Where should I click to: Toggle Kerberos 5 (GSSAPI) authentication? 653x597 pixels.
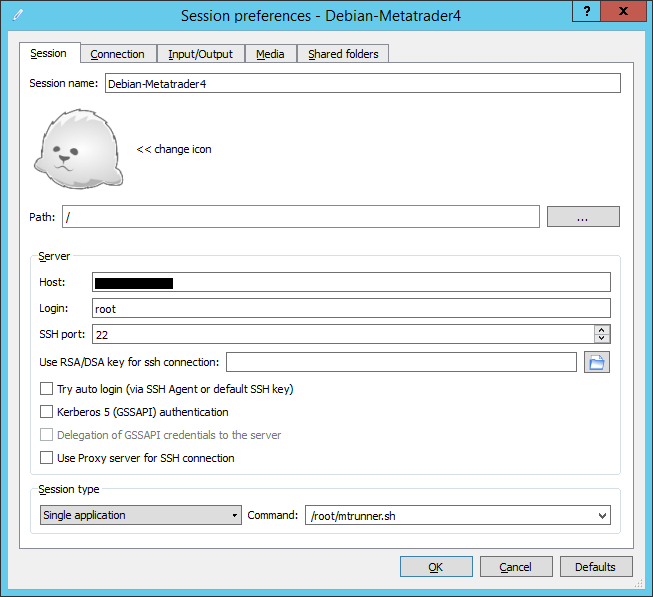coord(46,412)
